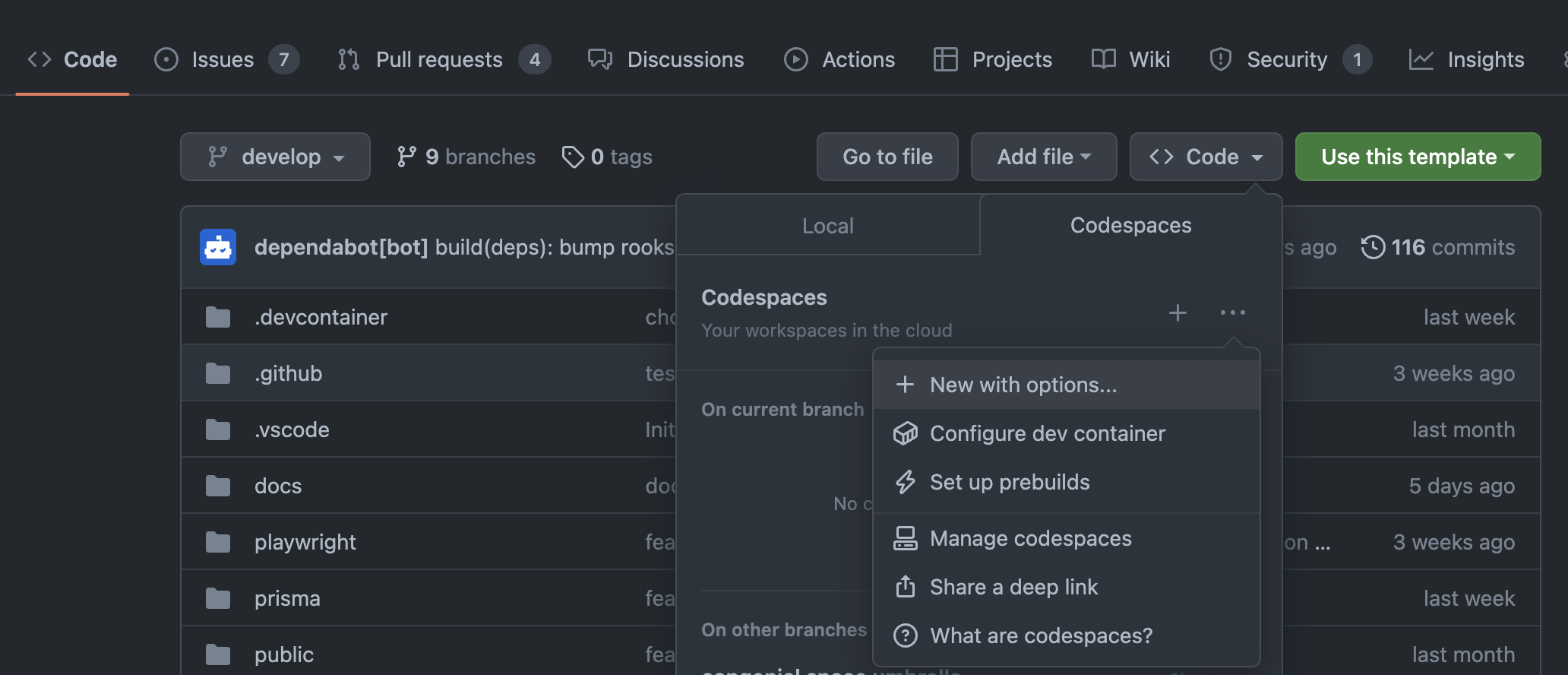Click the commits history clock icon
Viewport: 1568px width, 675px height.
[x=1373, y=247]
